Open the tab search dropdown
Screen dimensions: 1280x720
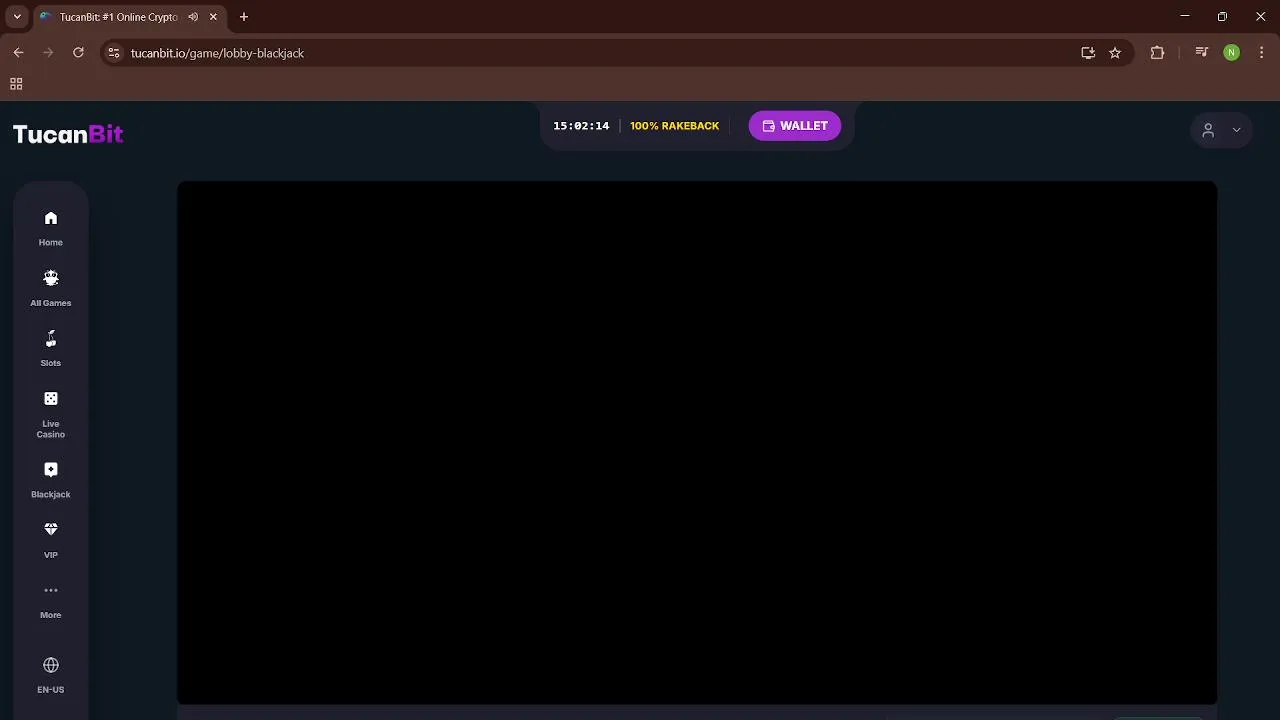pos(17,17)
